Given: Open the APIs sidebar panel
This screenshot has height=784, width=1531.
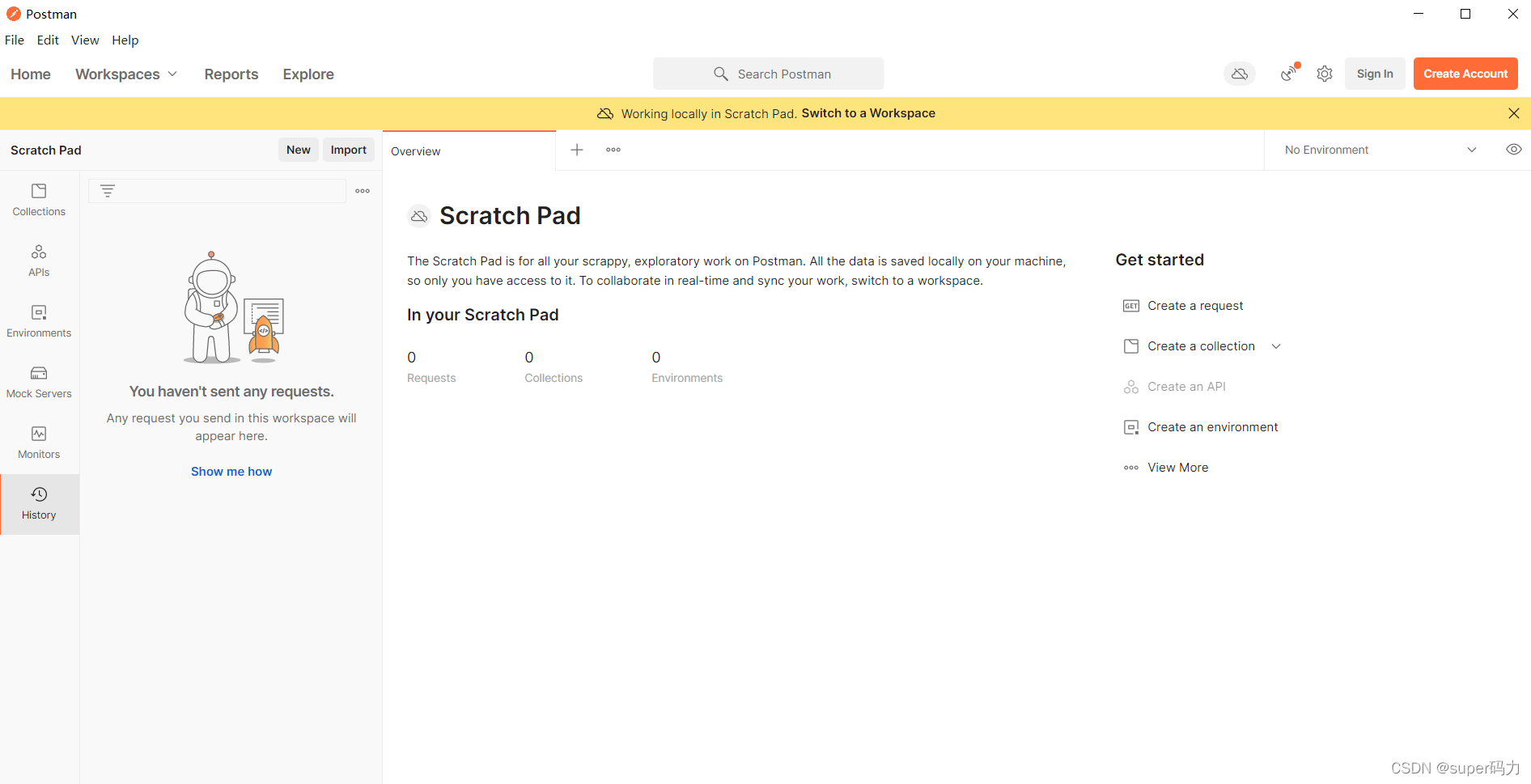Looking at the screenshot, I should (x=39, y=260).
